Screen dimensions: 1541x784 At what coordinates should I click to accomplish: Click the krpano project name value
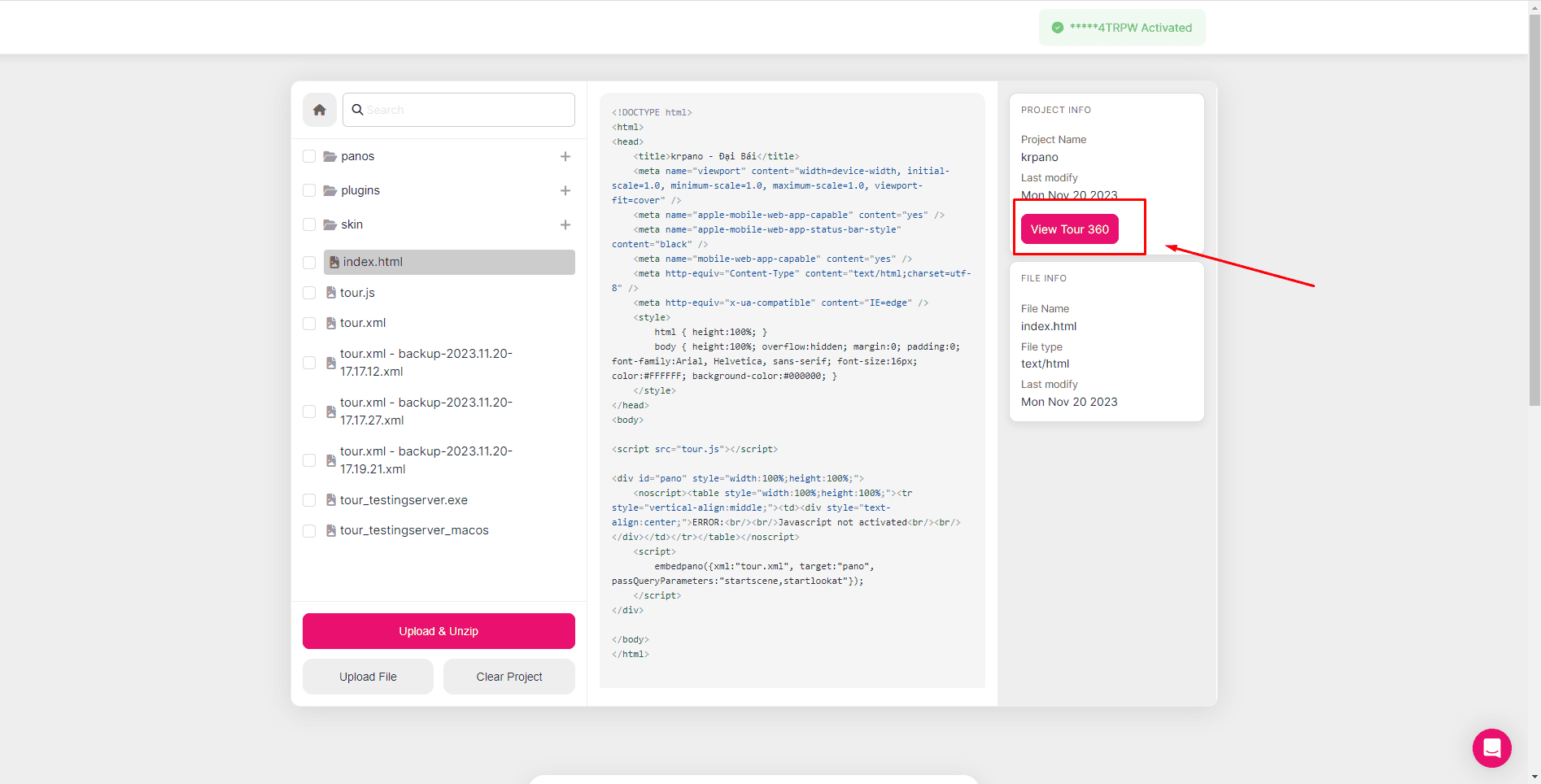point(1040,158)
